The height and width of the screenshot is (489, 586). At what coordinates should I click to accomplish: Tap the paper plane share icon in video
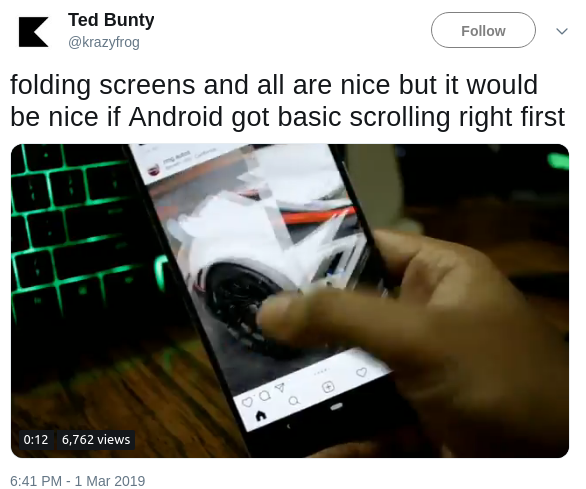pyautogui.click(x=280, y=387)
